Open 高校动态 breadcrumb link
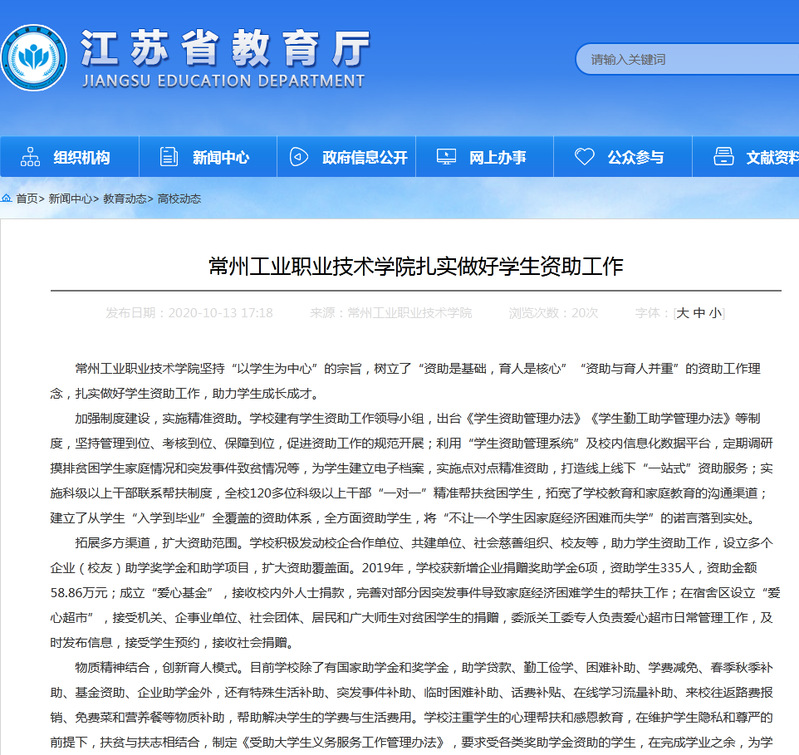Viewport: 799px width, 755px height. 179,199
